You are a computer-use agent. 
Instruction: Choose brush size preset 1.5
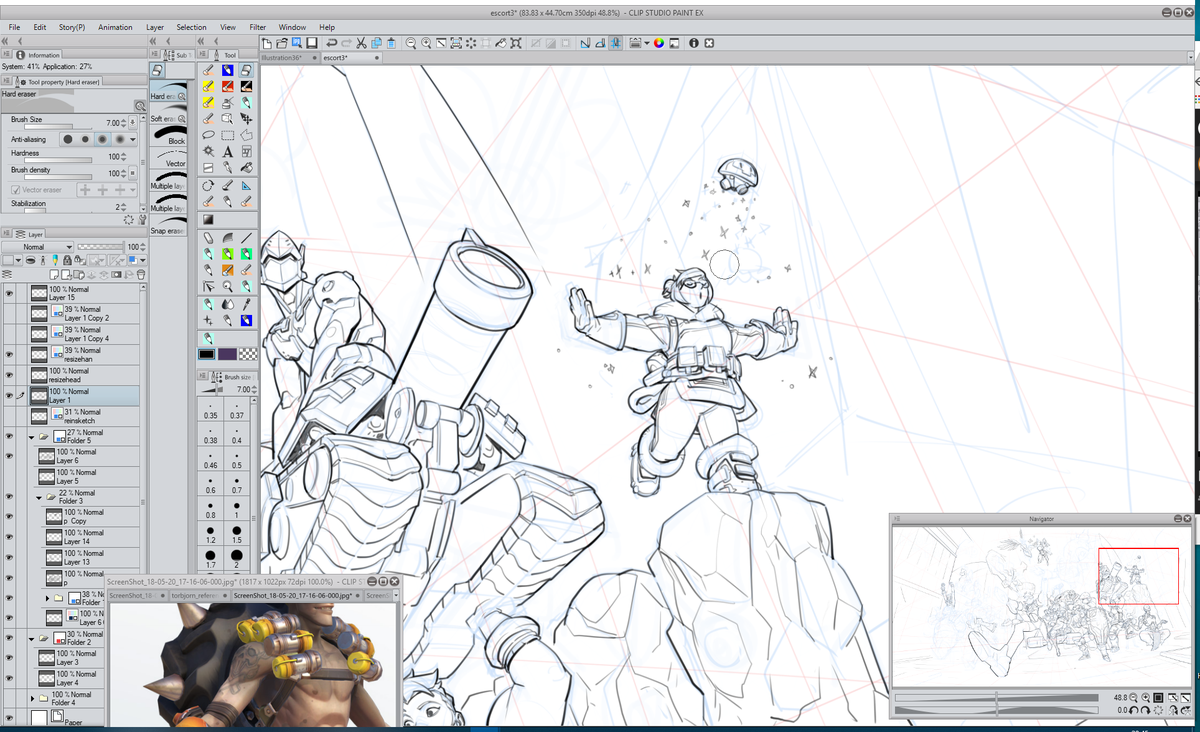coord(237,535)
